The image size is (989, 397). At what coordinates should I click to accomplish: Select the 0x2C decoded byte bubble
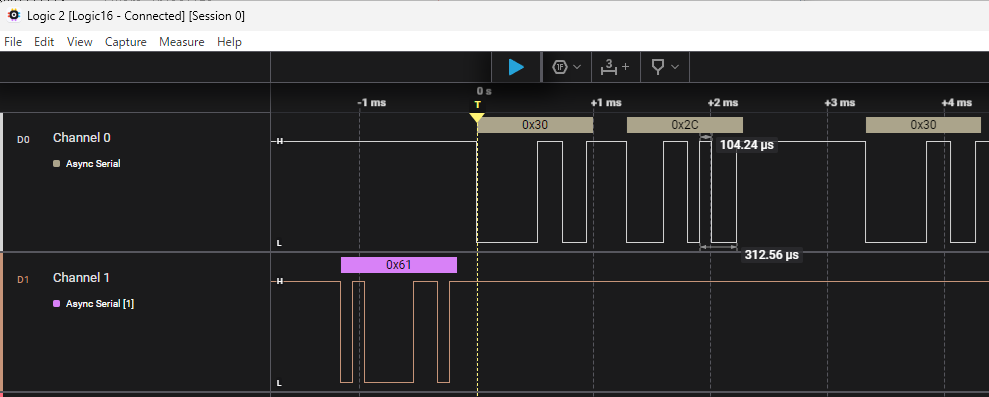pos(684,125)
